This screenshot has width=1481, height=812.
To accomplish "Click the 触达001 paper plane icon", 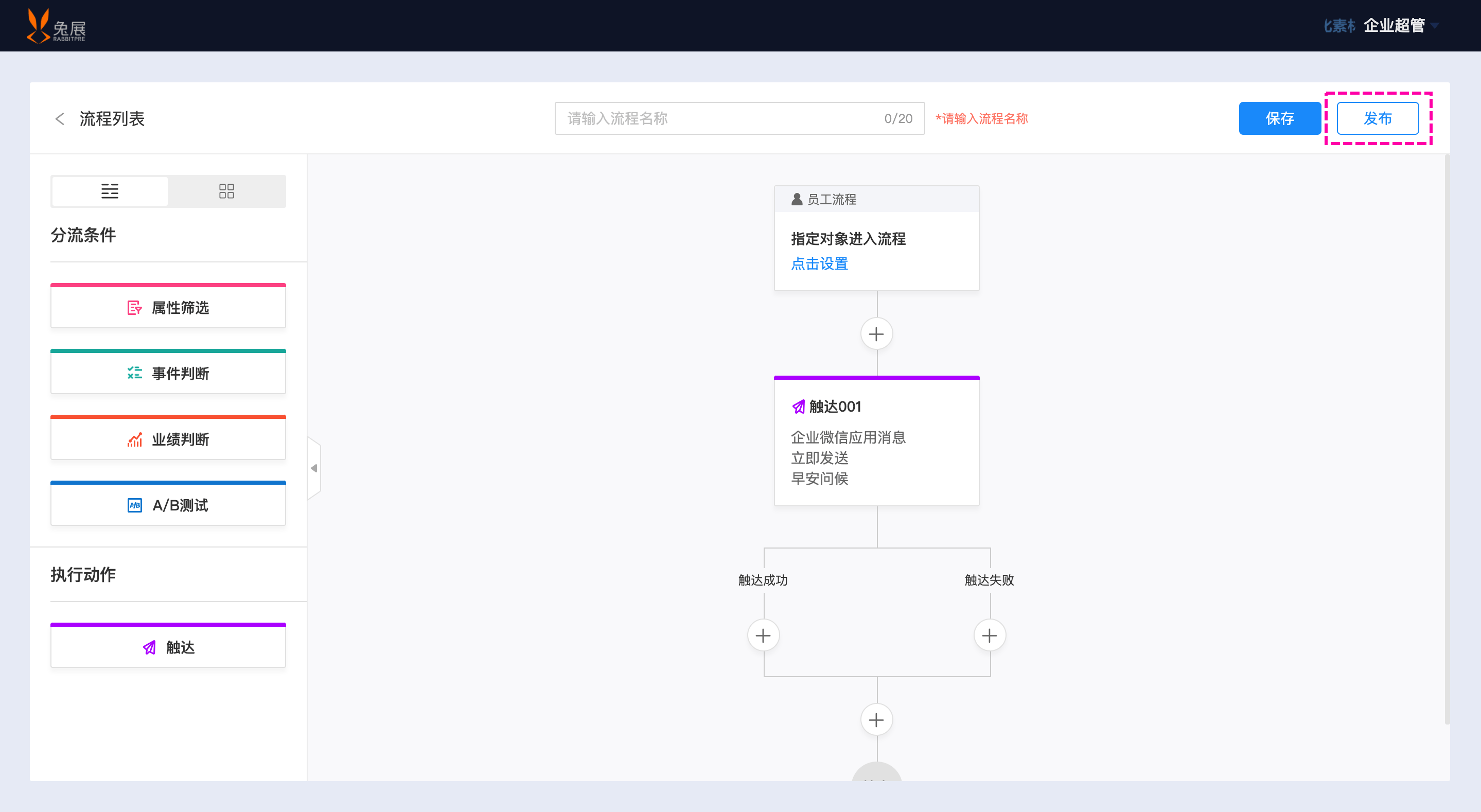I will [798, 407].
